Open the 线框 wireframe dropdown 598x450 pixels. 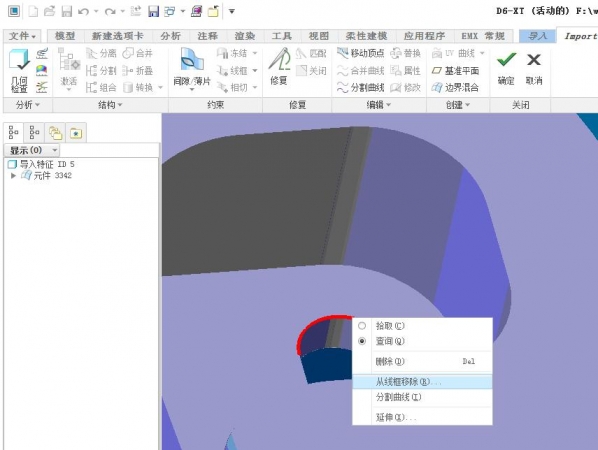click(x=255, y=71)
